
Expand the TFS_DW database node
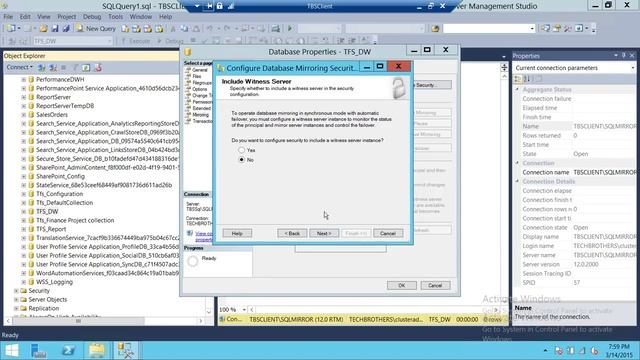[x=24, y=211]
